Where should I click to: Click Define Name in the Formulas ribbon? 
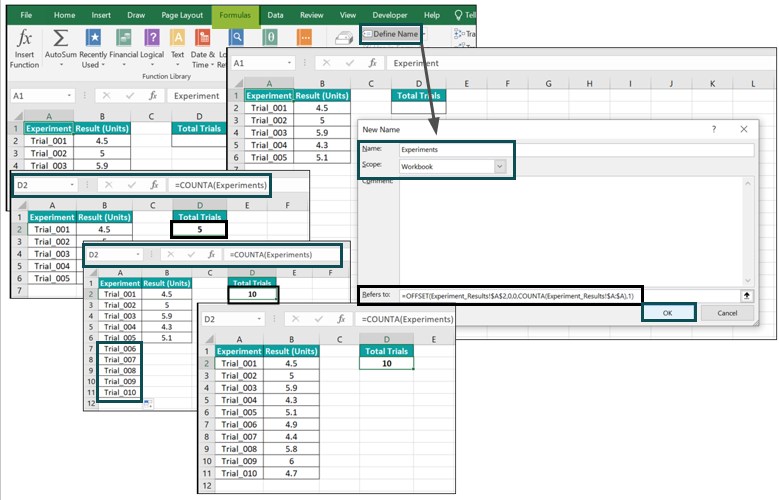391,34
